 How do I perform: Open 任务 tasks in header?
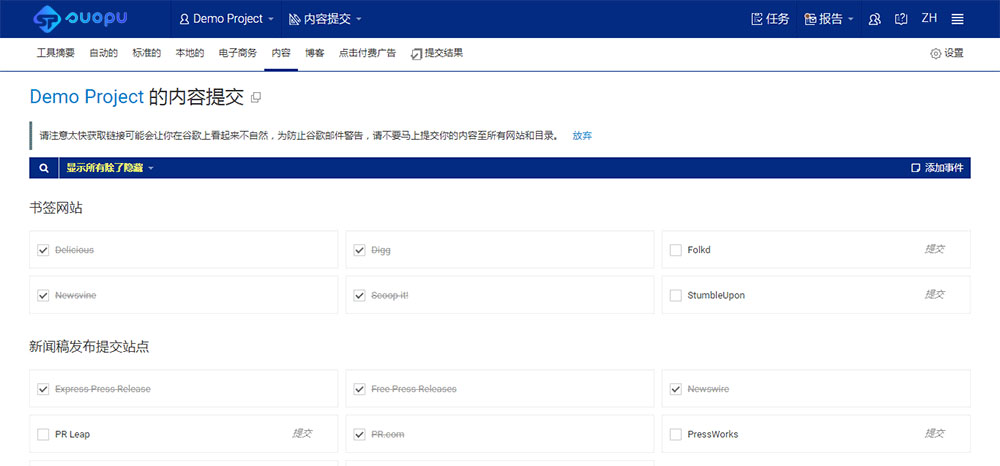click(x=770, y=19)
